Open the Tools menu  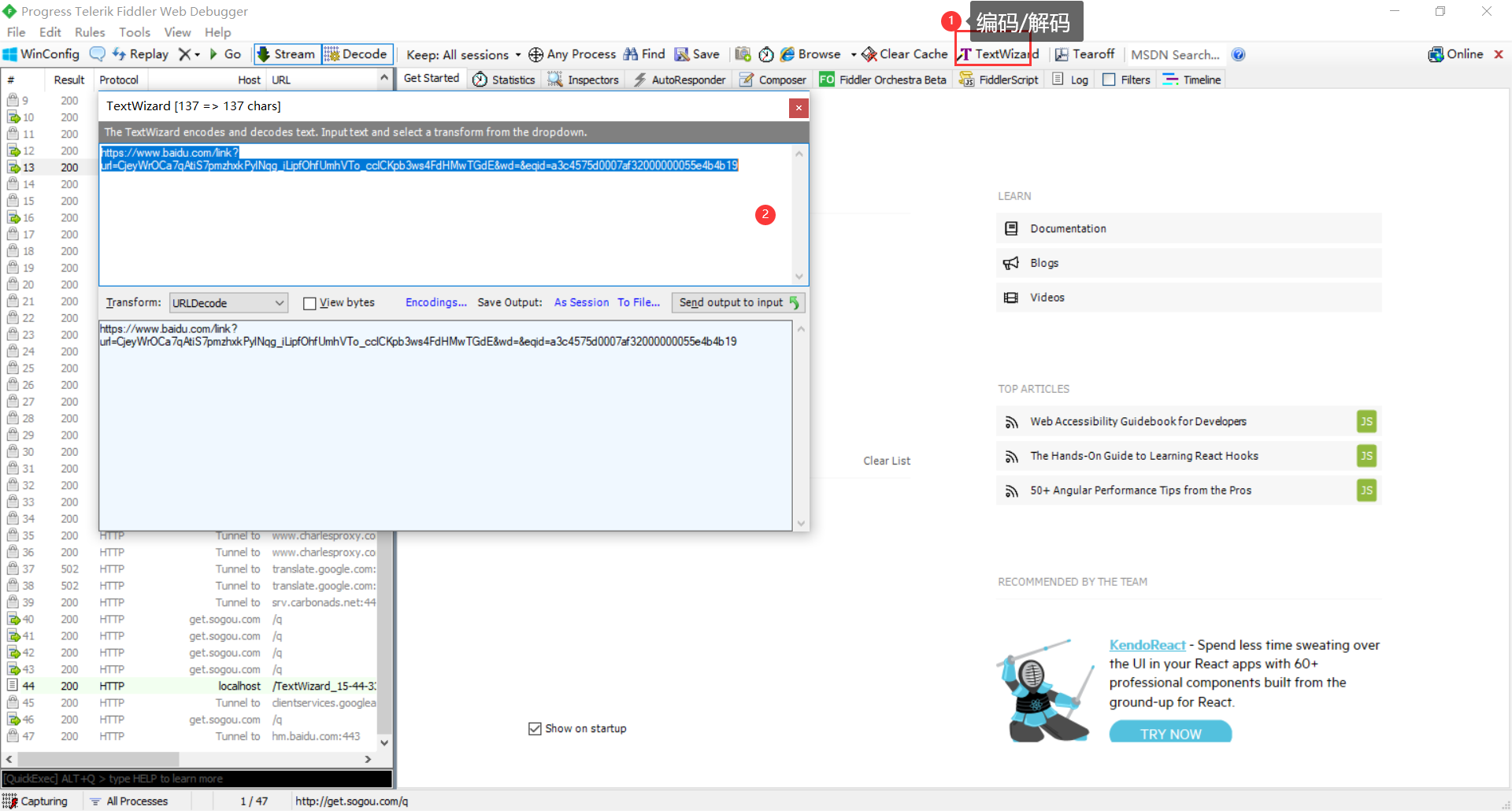(x=135, y=32)
